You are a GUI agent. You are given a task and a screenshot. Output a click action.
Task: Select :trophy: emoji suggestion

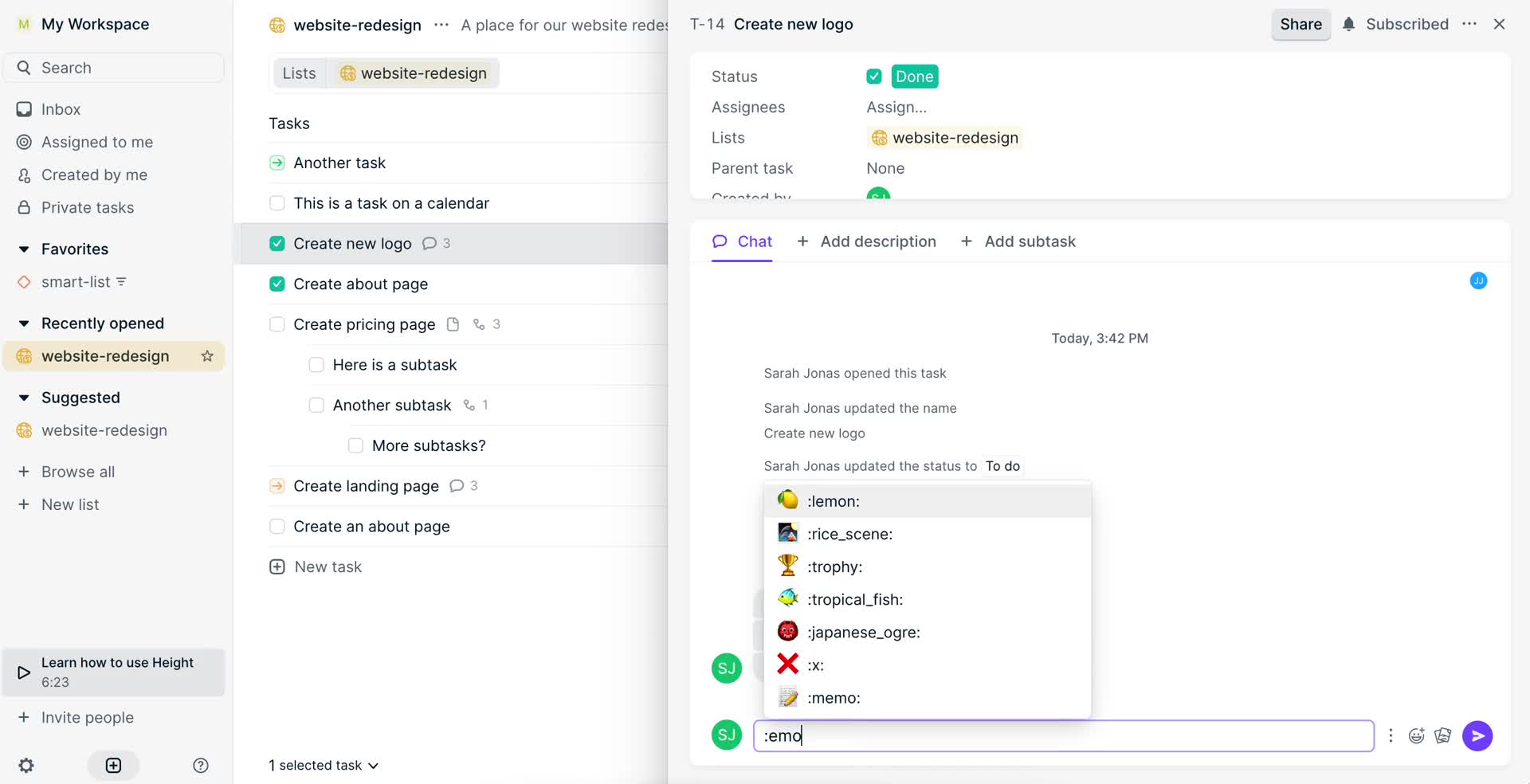tap(927, 566)
